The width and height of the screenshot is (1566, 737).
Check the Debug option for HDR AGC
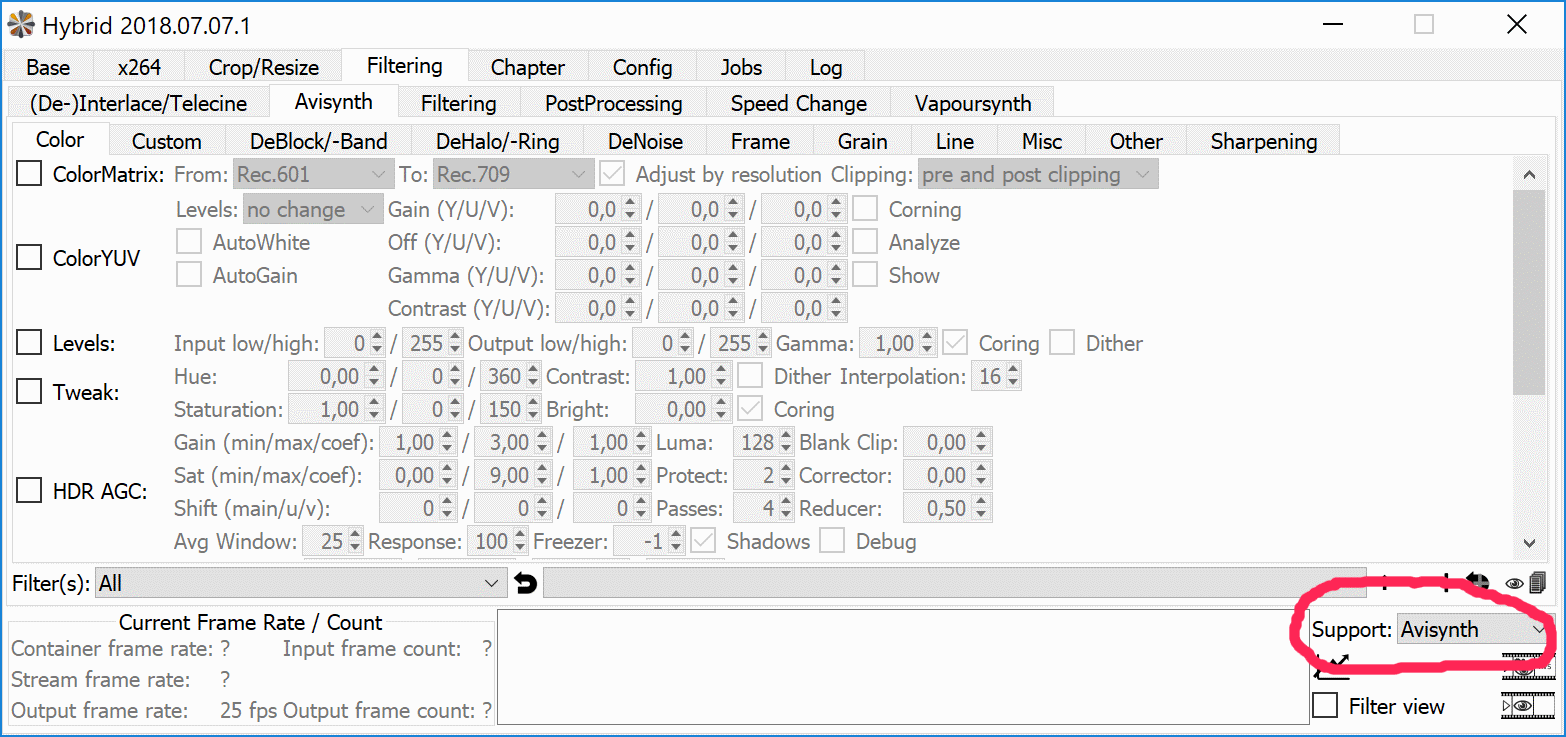(832, 541)
